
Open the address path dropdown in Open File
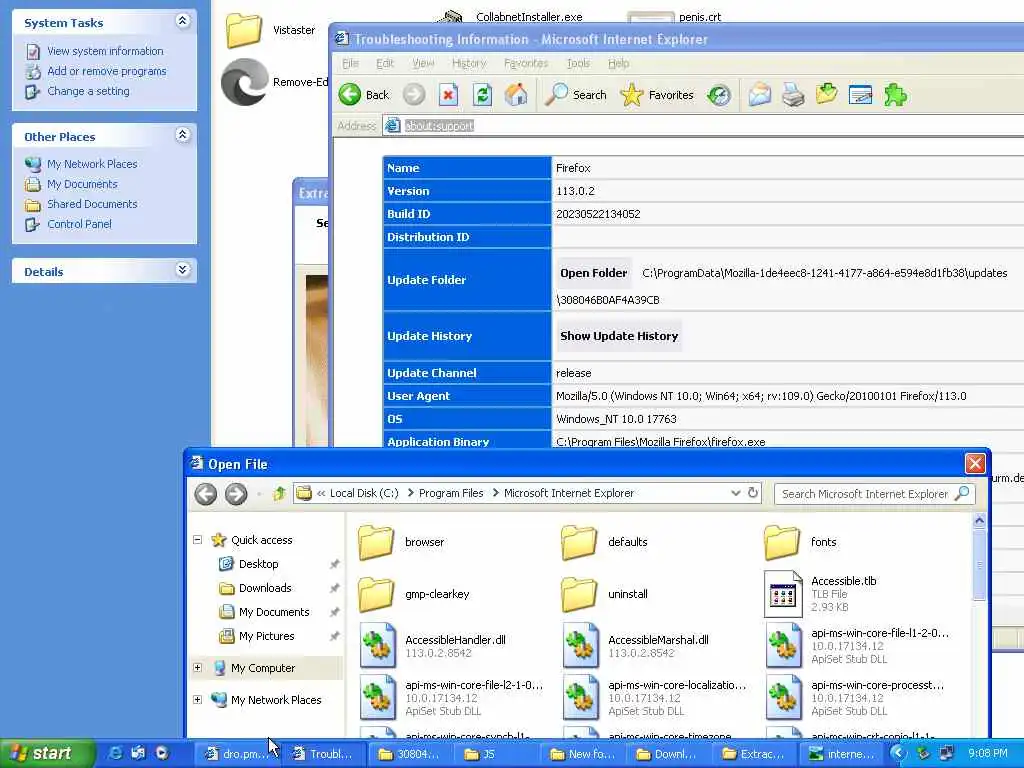pos(735,493)
